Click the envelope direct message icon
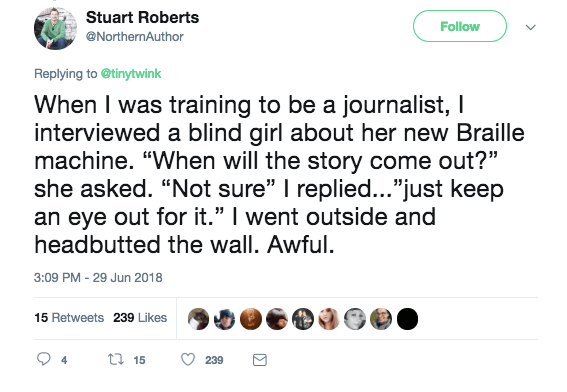 click(x=260, y=360)
